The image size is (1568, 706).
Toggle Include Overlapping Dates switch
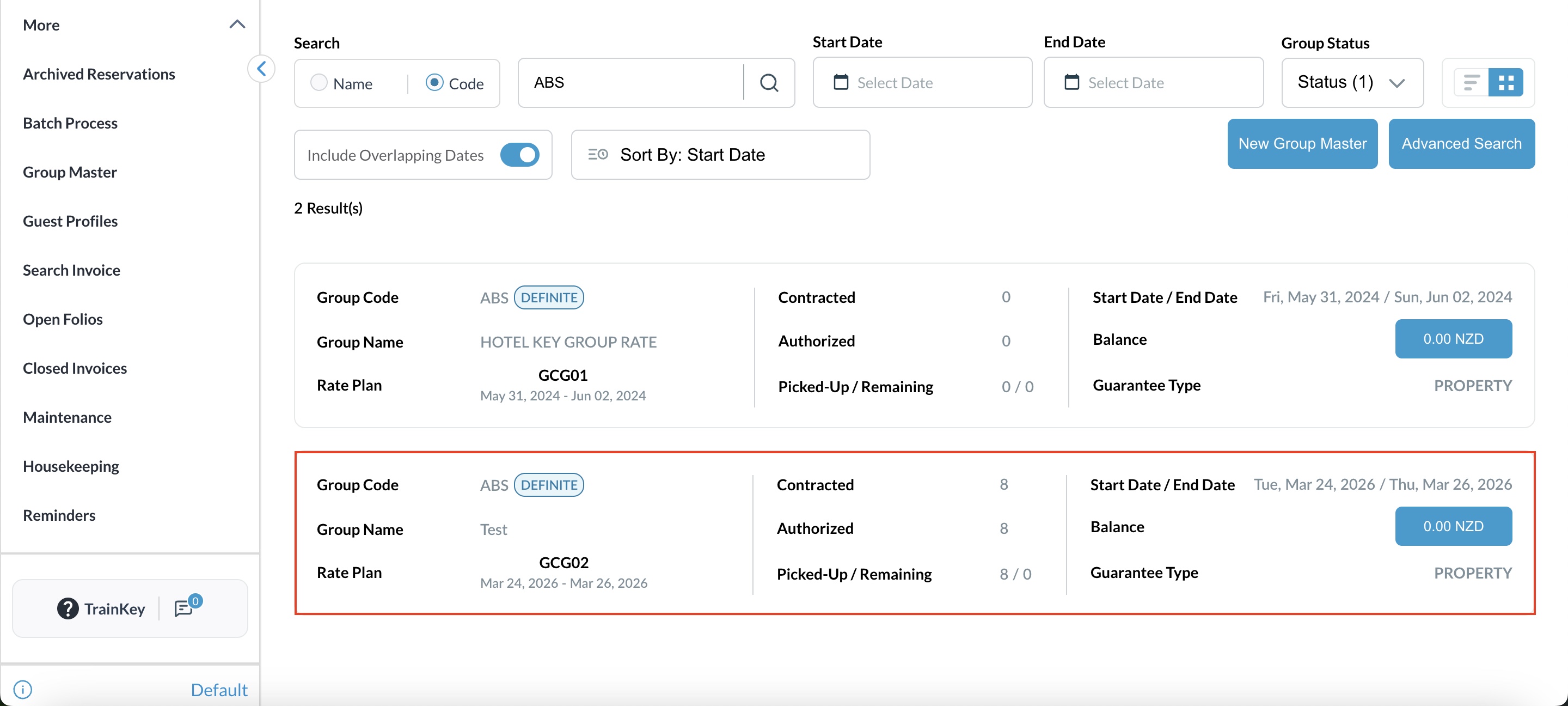click(x=520, y=155)
